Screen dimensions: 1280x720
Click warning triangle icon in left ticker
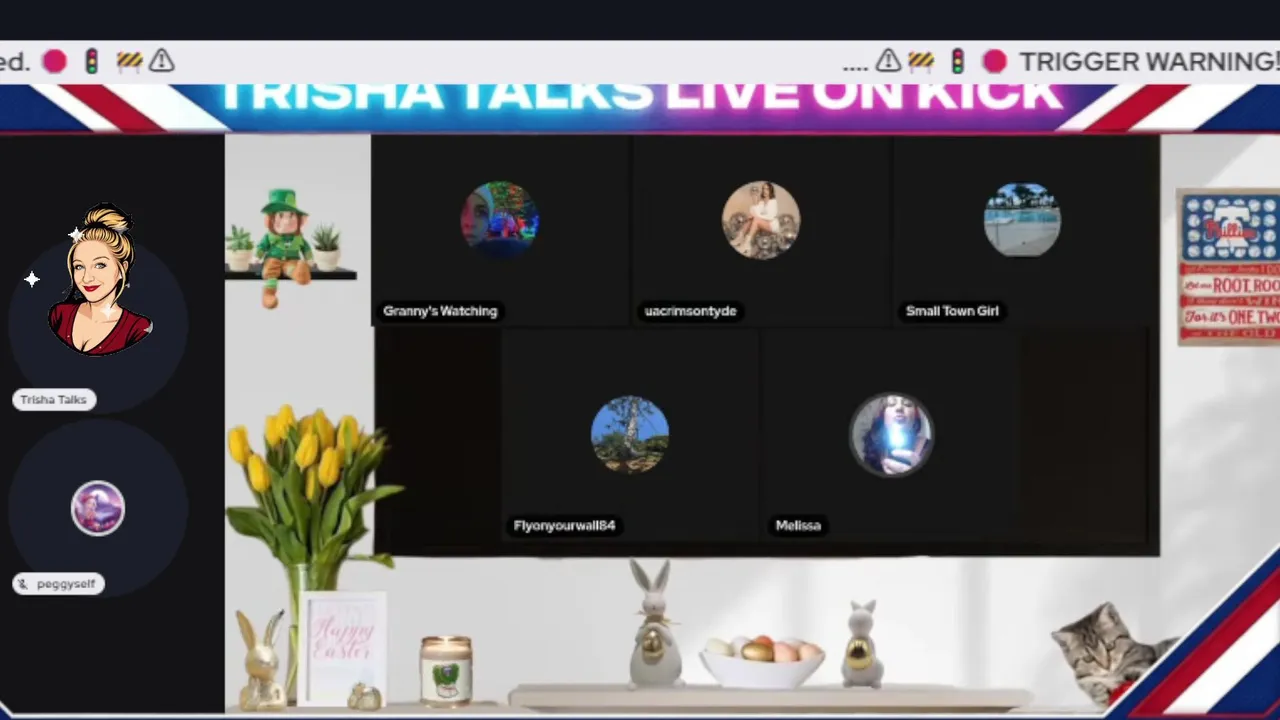(x=162, y=62)
